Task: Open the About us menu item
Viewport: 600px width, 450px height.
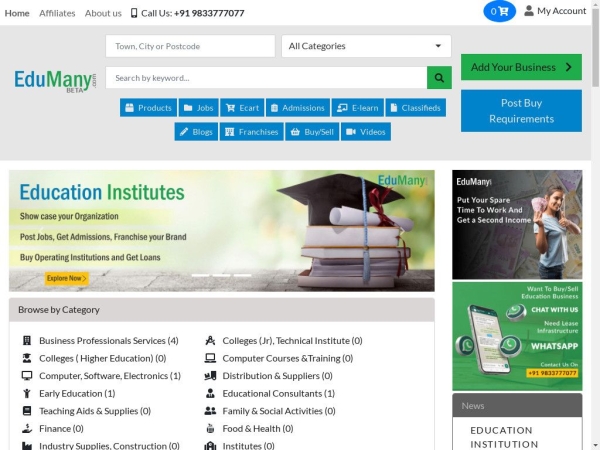Action: 103,13
